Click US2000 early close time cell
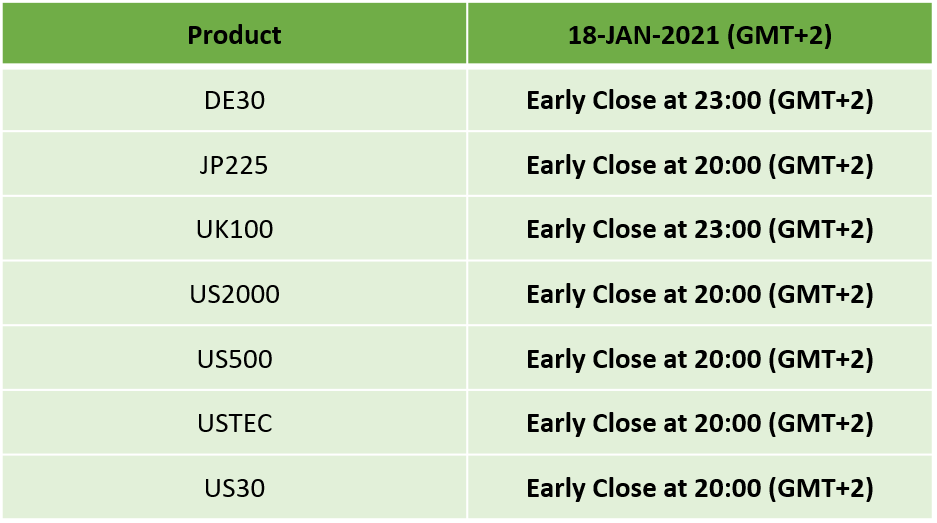The height and width of the screenshot is (523, 937). pos(700,293)
